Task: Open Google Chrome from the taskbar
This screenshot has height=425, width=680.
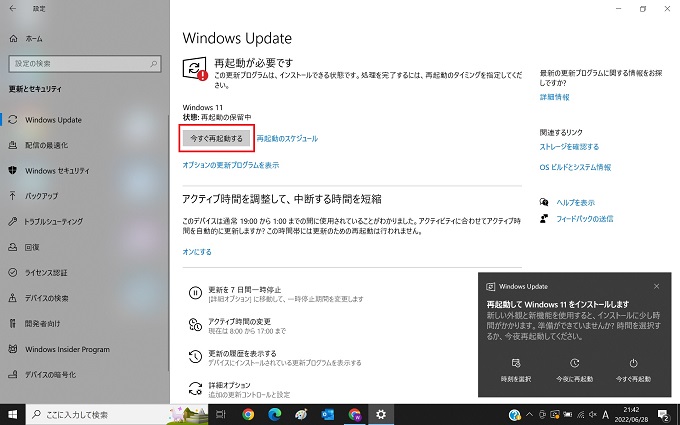Action: 248,415
